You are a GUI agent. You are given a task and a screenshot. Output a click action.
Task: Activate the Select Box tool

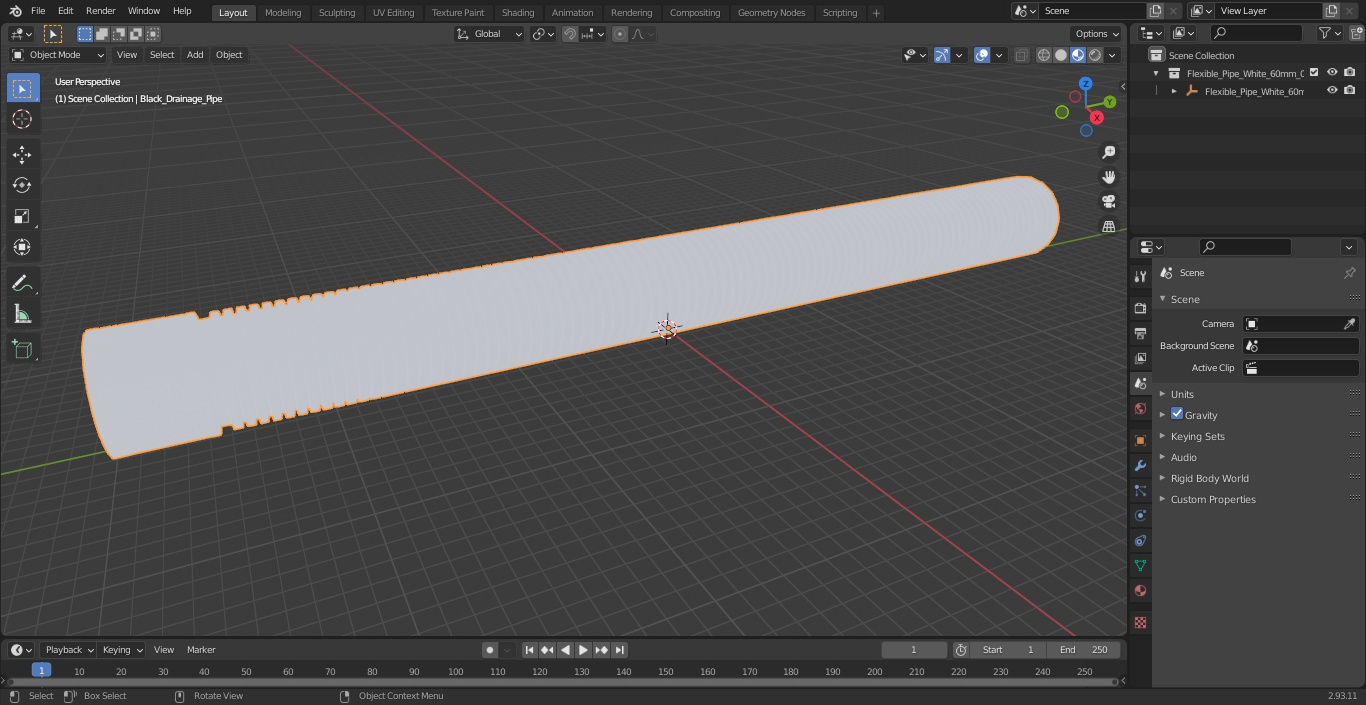22,88
